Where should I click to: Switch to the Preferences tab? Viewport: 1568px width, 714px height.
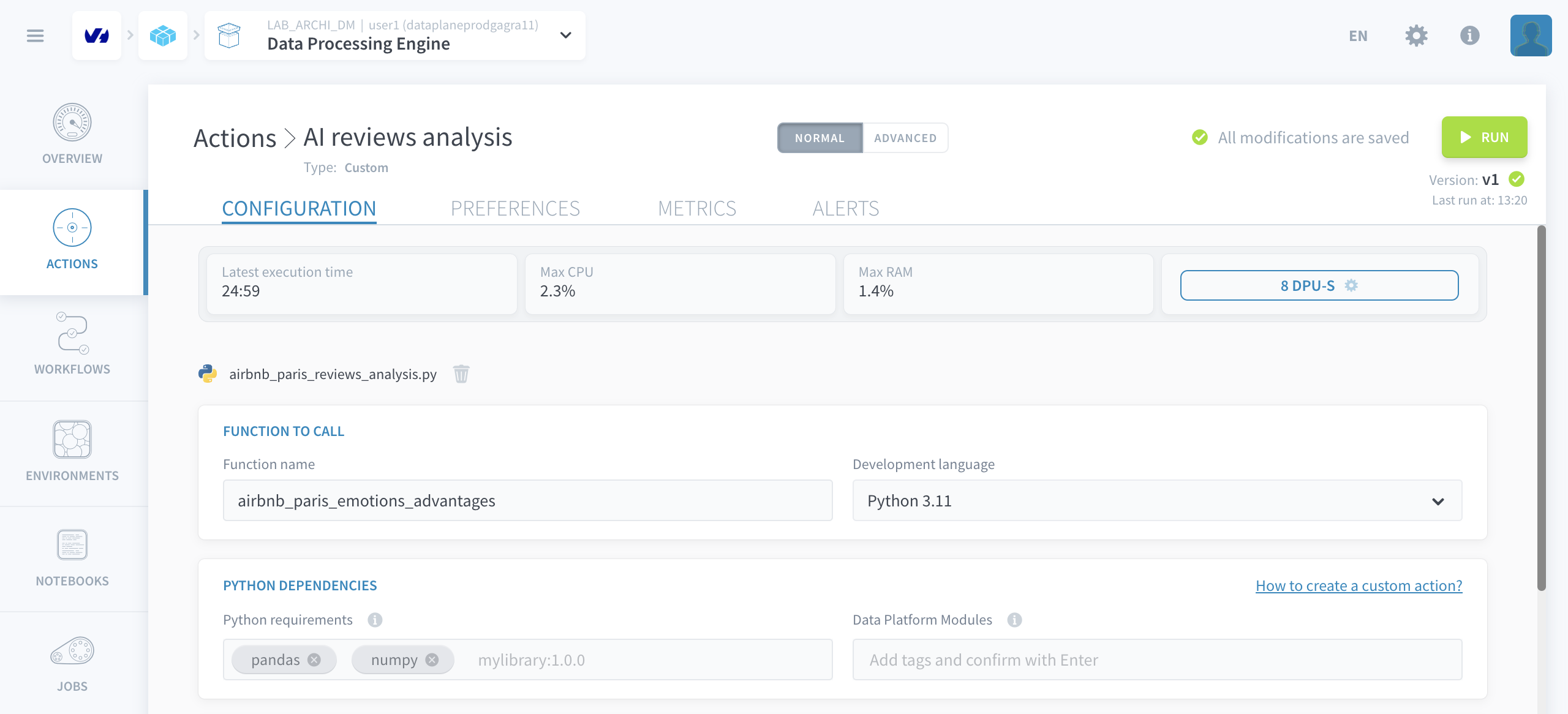click(515, 208)
